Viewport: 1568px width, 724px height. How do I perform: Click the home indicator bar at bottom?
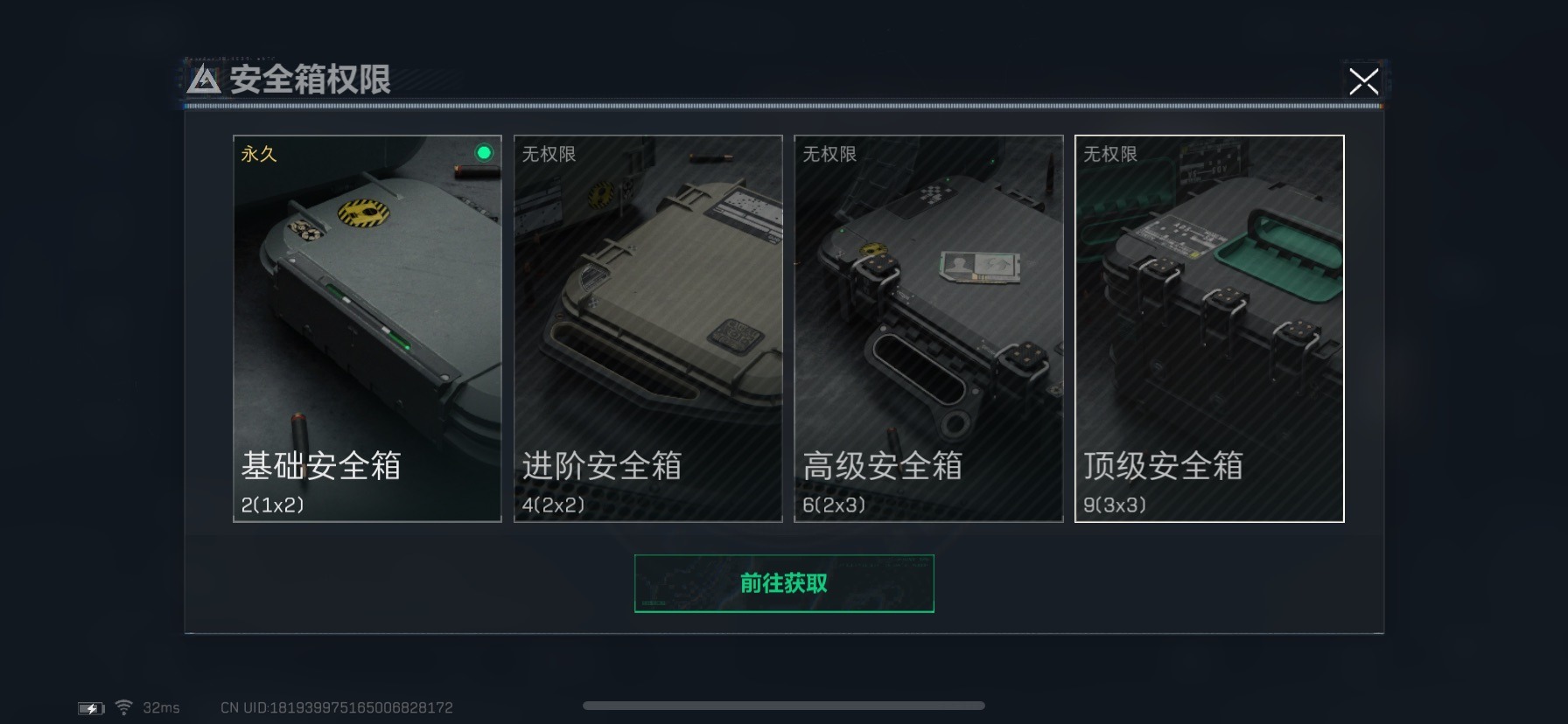(x=784, y=706)
